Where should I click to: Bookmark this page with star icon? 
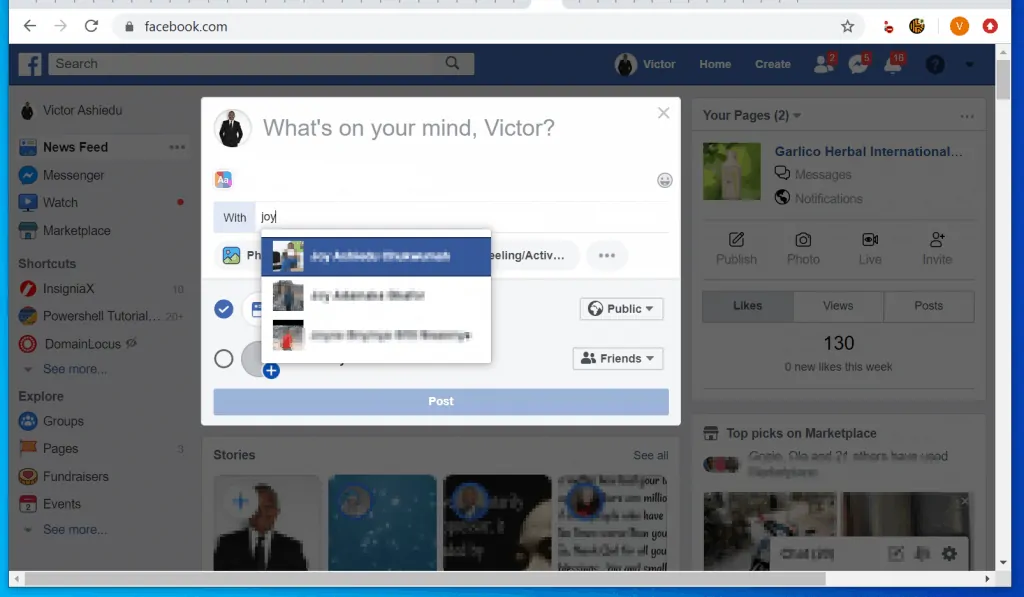[847, 26]
